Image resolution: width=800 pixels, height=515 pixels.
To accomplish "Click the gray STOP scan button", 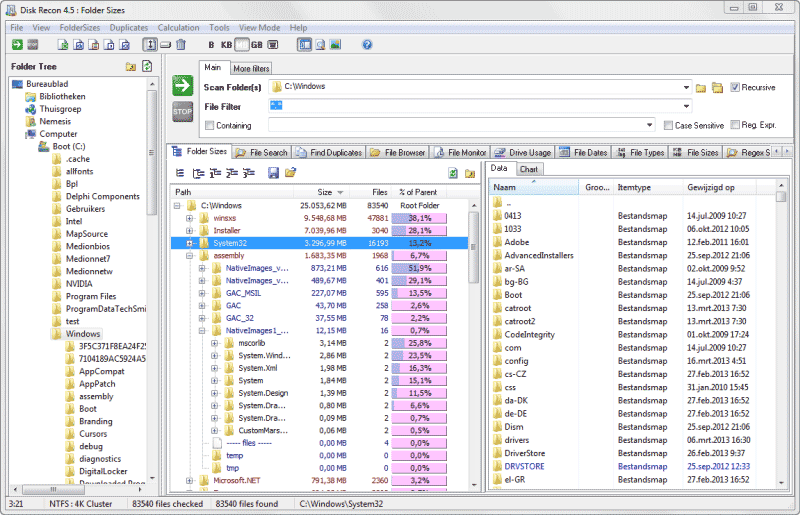I will (183, 111).
